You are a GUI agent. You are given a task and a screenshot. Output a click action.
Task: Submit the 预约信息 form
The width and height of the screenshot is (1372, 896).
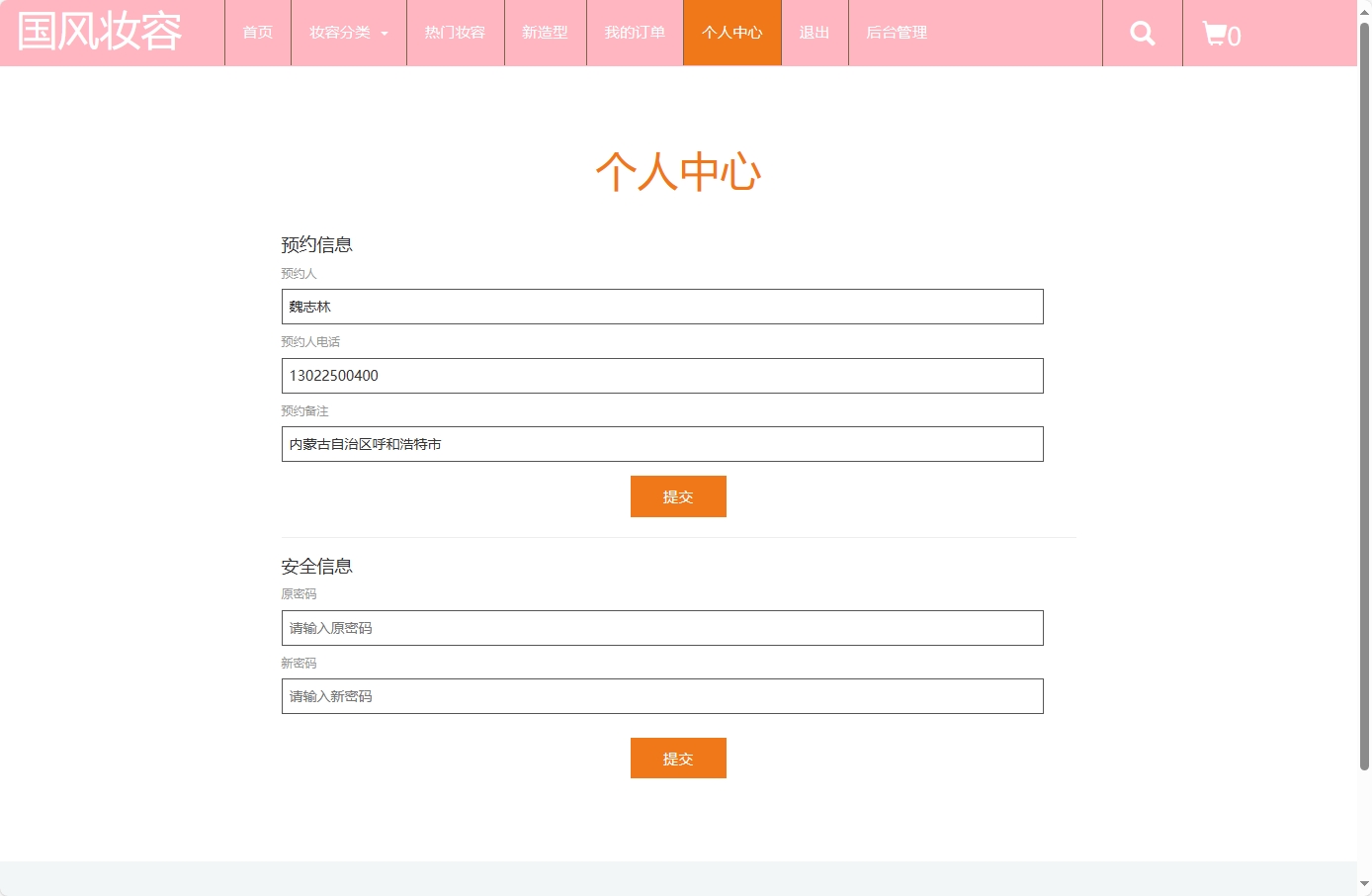tap(678, 495)
